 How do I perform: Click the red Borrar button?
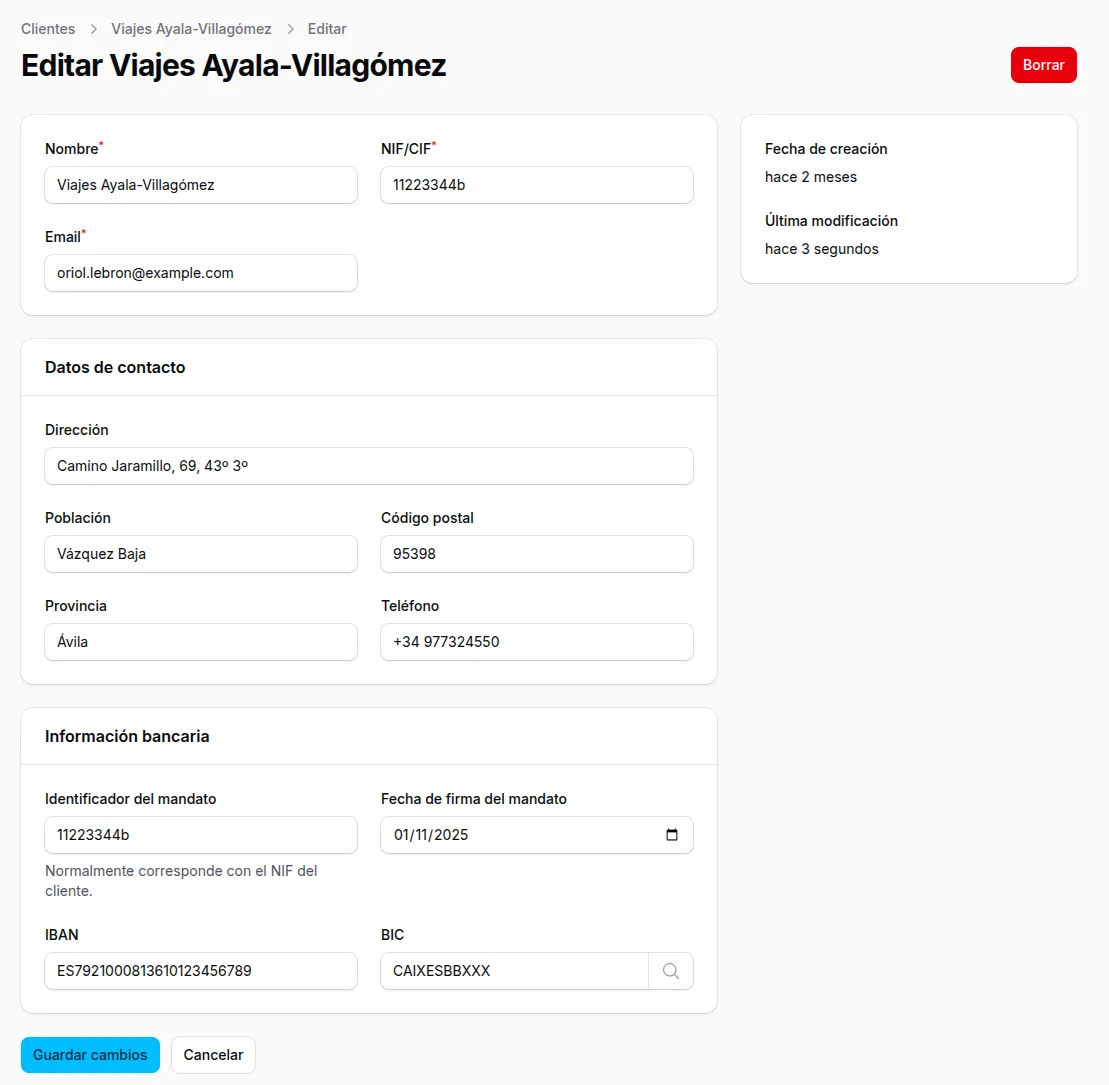tap(1043, 65)
